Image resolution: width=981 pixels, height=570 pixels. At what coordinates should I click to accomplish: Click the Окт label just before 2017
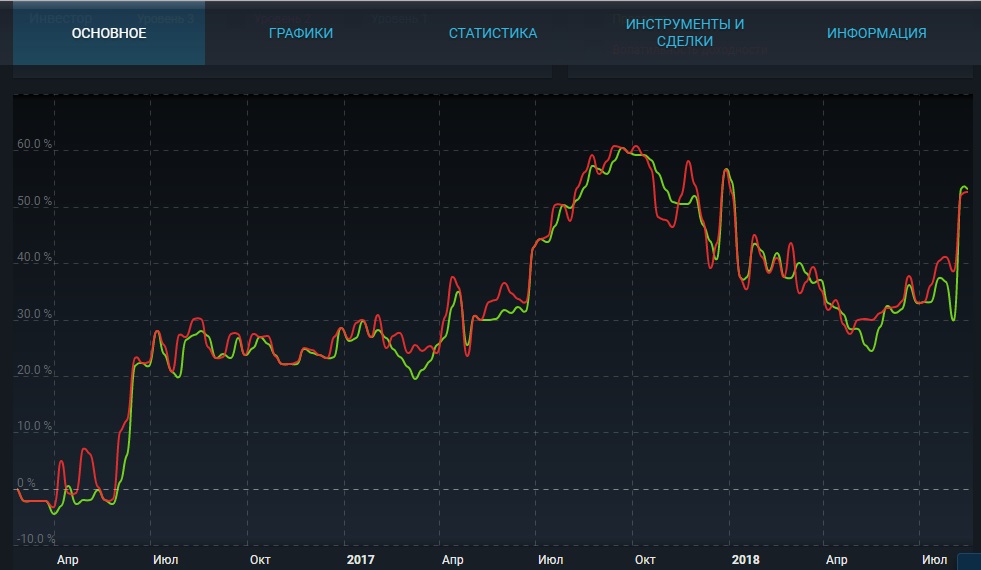[260, 559]
